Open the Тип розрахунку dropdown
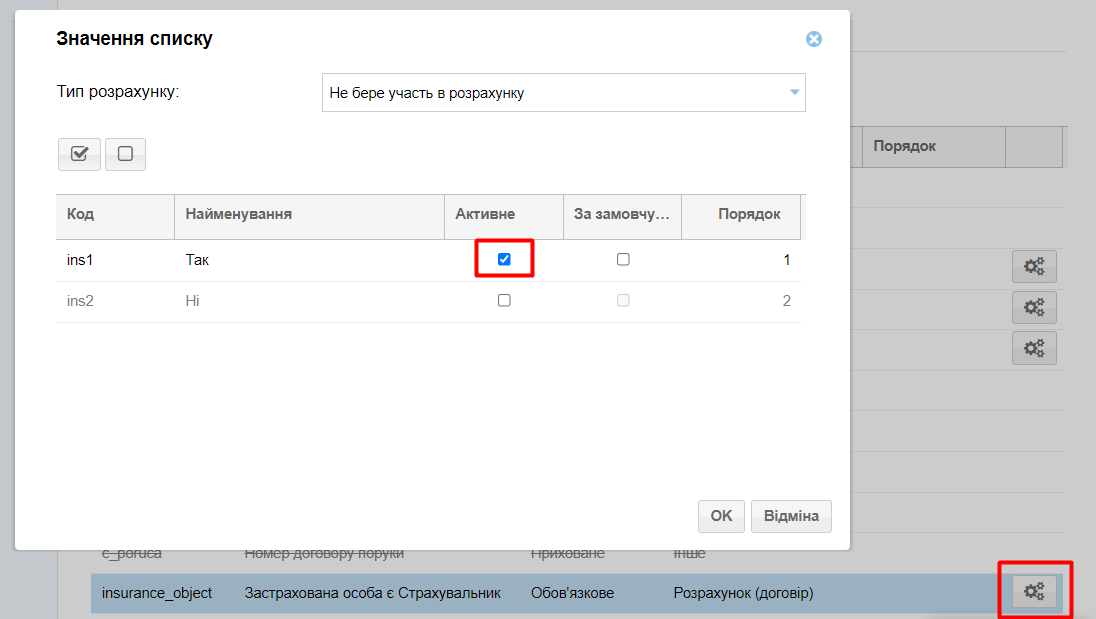 (563, 93)
